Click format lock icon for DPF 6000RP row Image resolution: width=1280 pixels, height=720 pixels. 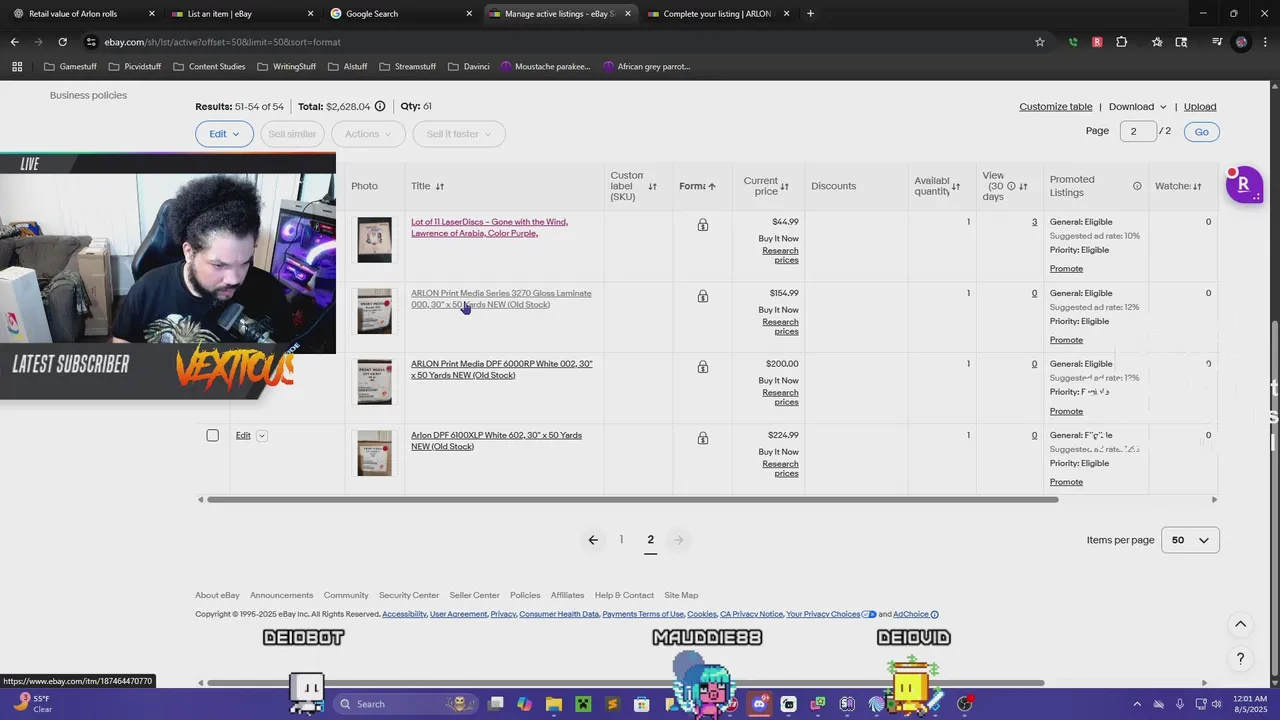coord(703,367)
